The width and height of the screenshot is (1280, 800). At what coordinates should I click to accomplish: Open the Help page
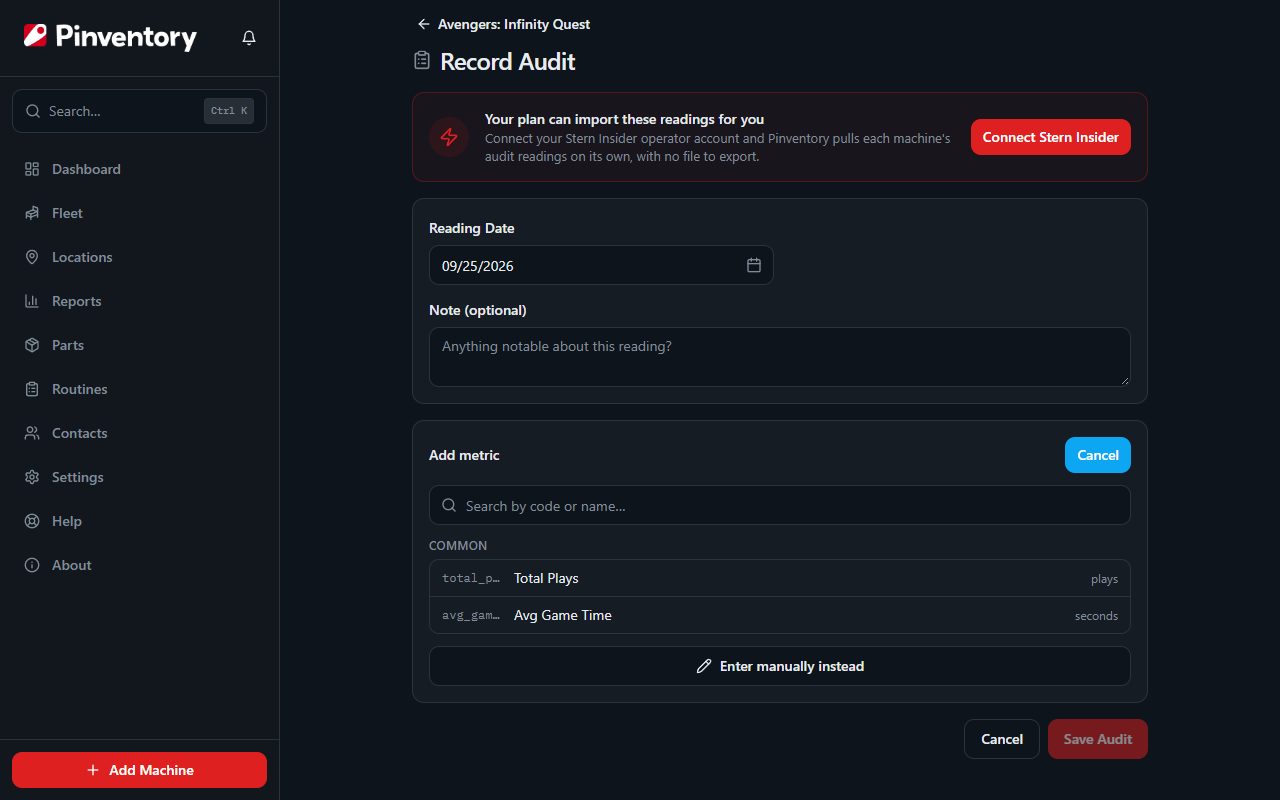pos(140,521)
